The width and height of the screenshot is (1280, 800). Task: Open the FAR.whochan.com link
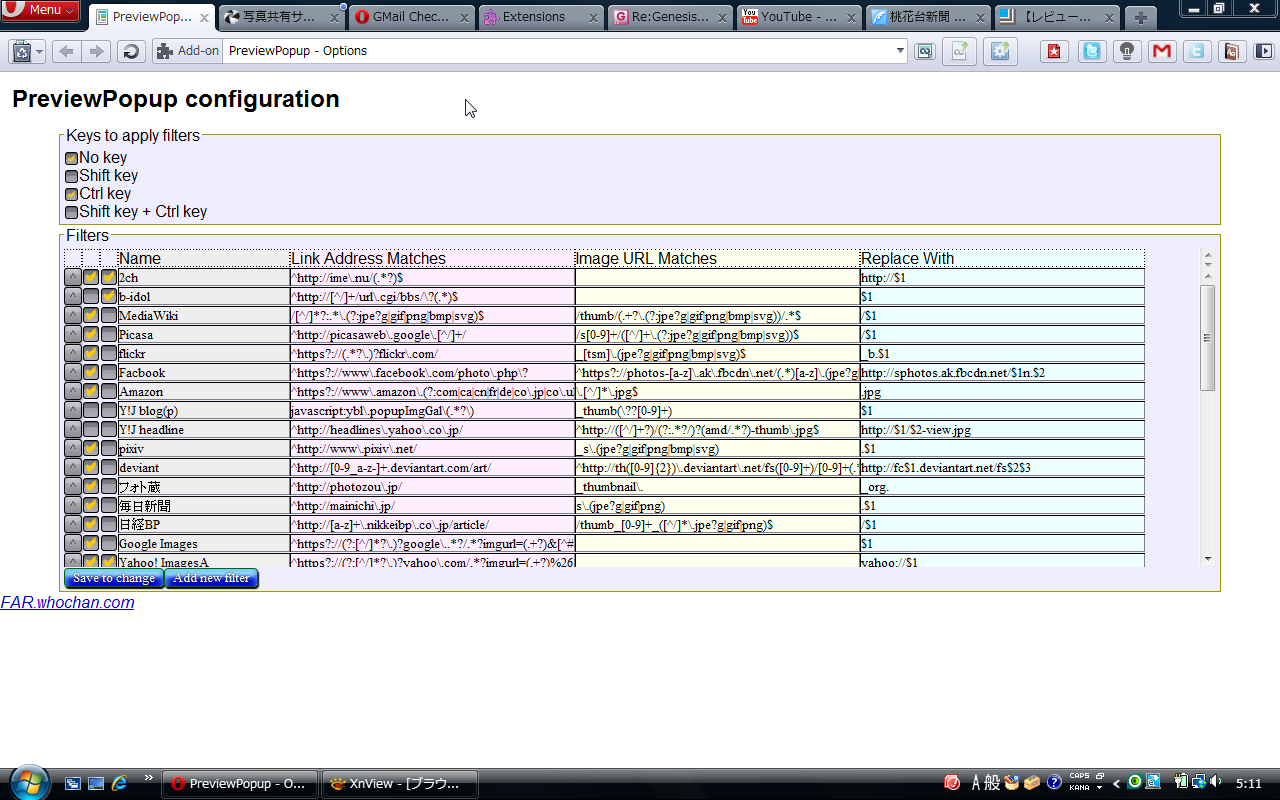point(67,602)
